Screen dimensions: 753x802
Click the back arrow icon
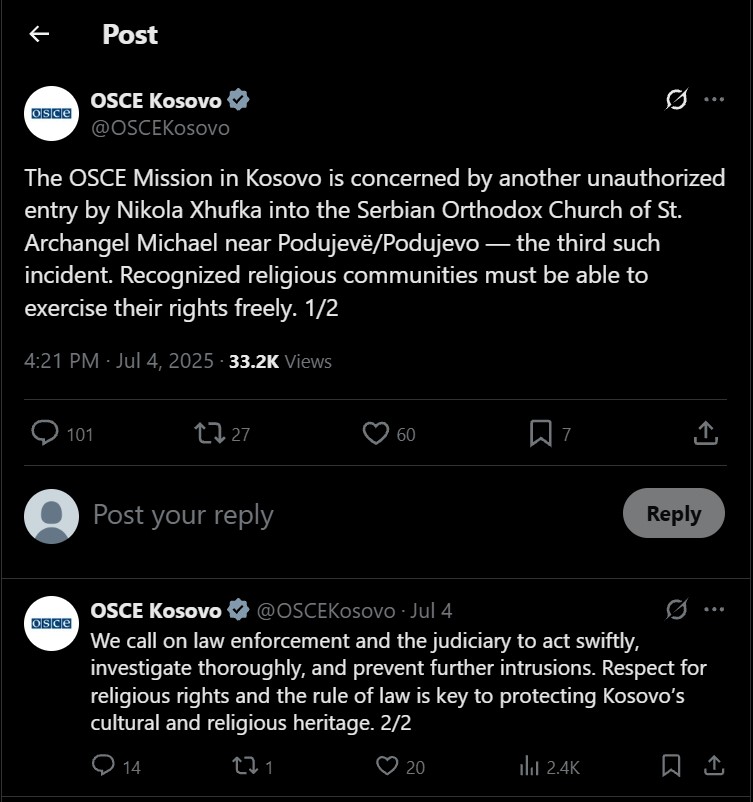tap(39, 34)
